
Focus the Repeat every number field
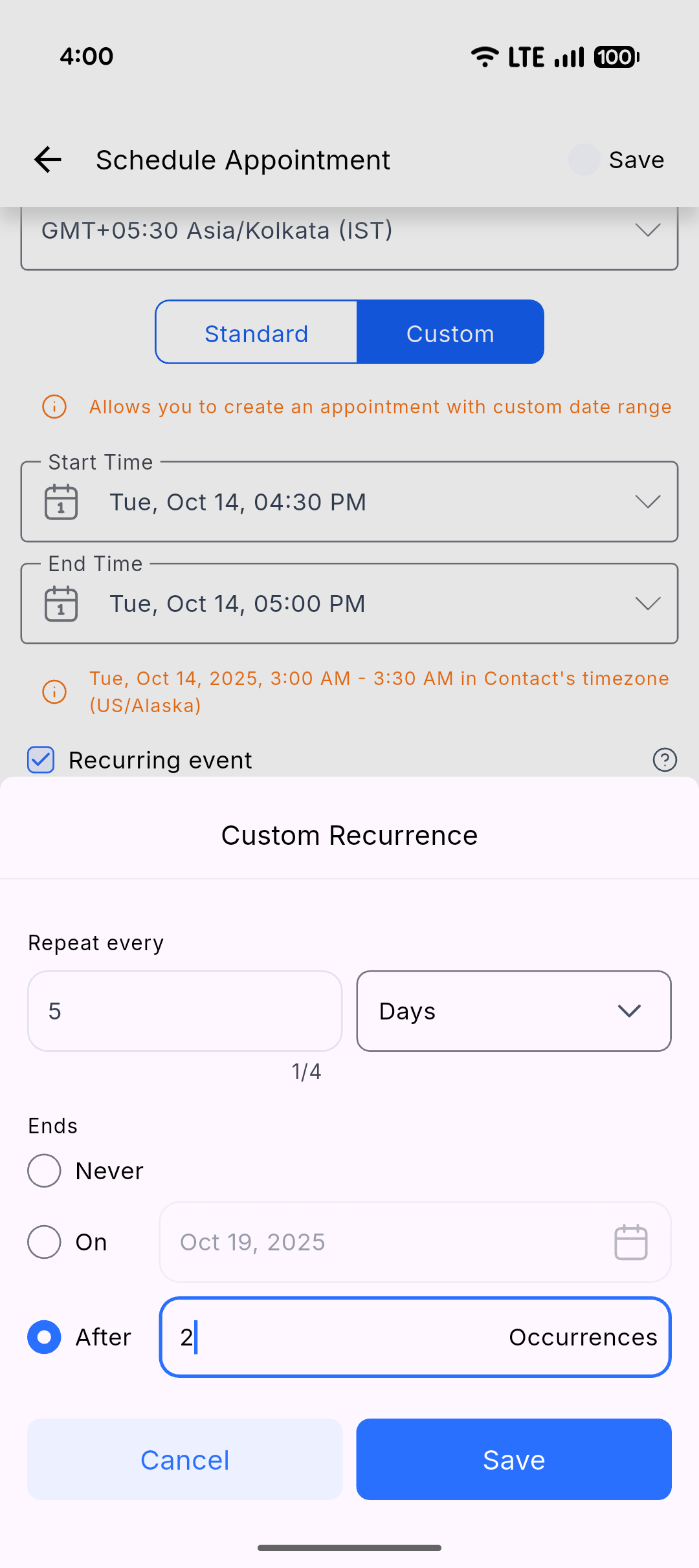pyautogui.click(x=184, y=1011)
